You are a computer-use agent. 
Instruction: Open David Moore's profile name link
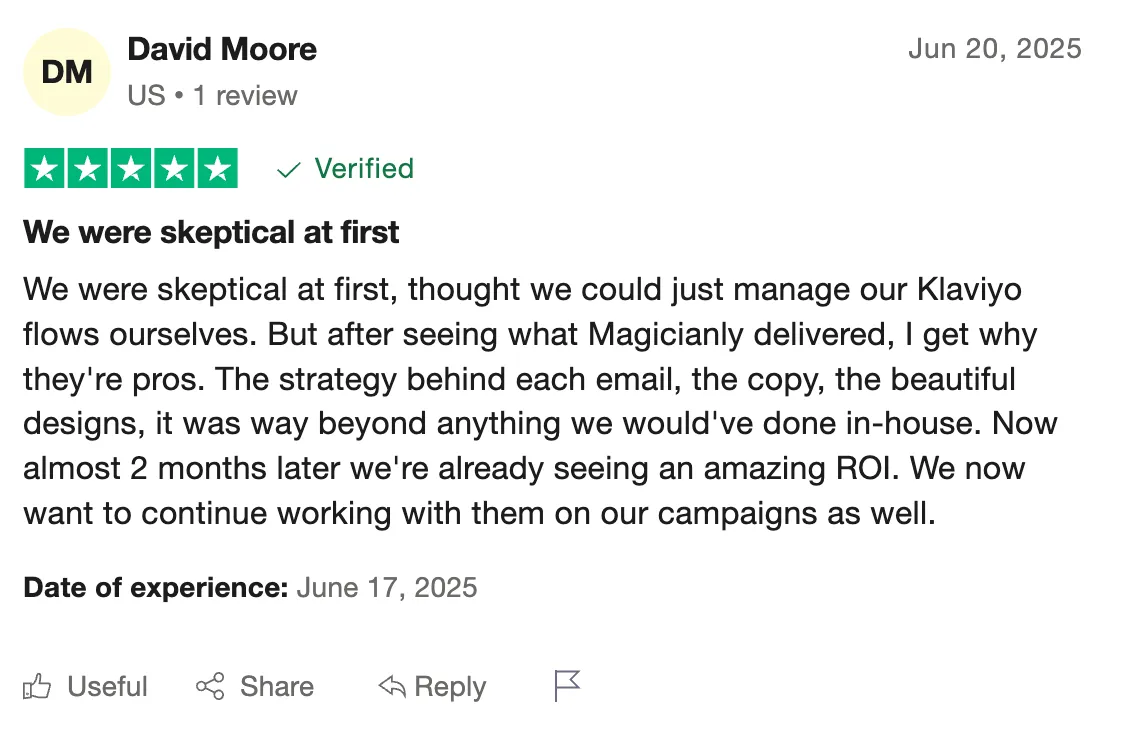click(x=222, y=49)
